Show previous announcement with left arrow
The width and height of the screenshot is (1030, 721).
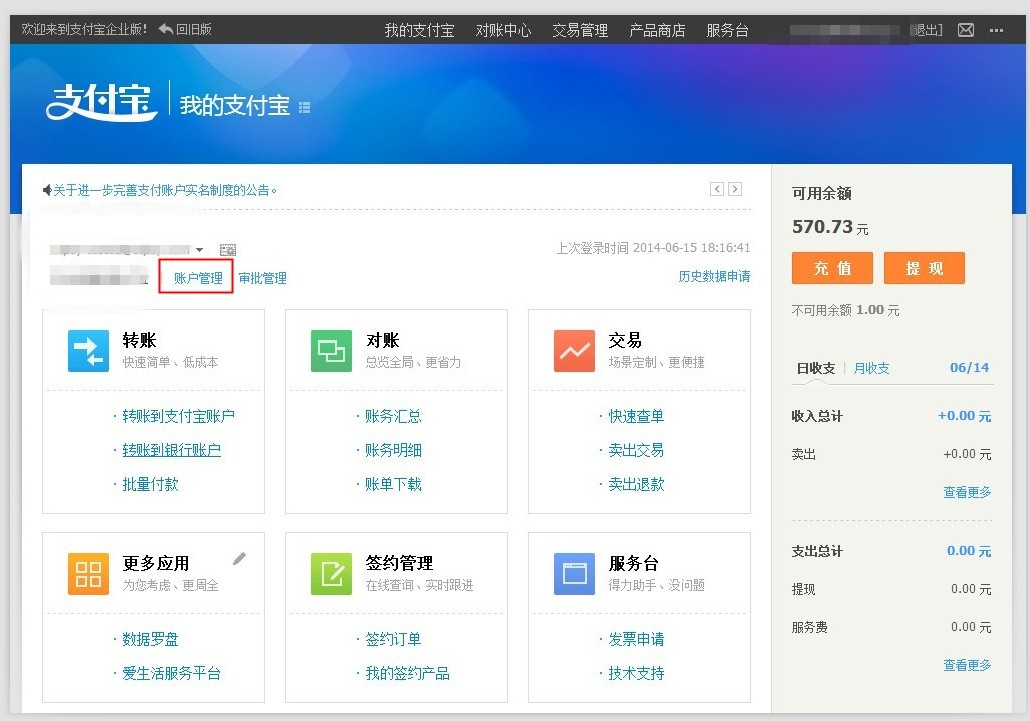(717, 189)
